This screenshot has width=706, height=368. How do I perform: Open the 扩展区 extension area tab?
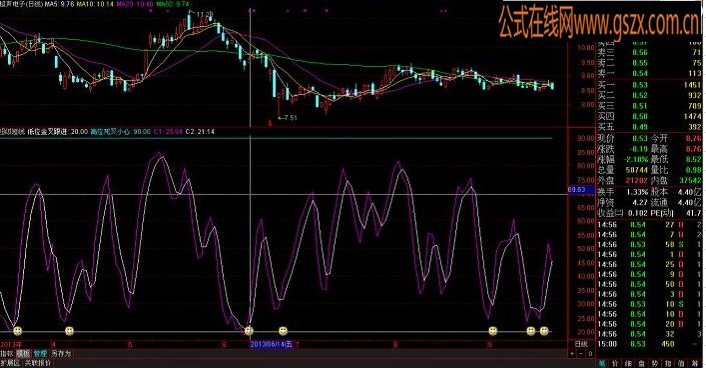point(10,363)
